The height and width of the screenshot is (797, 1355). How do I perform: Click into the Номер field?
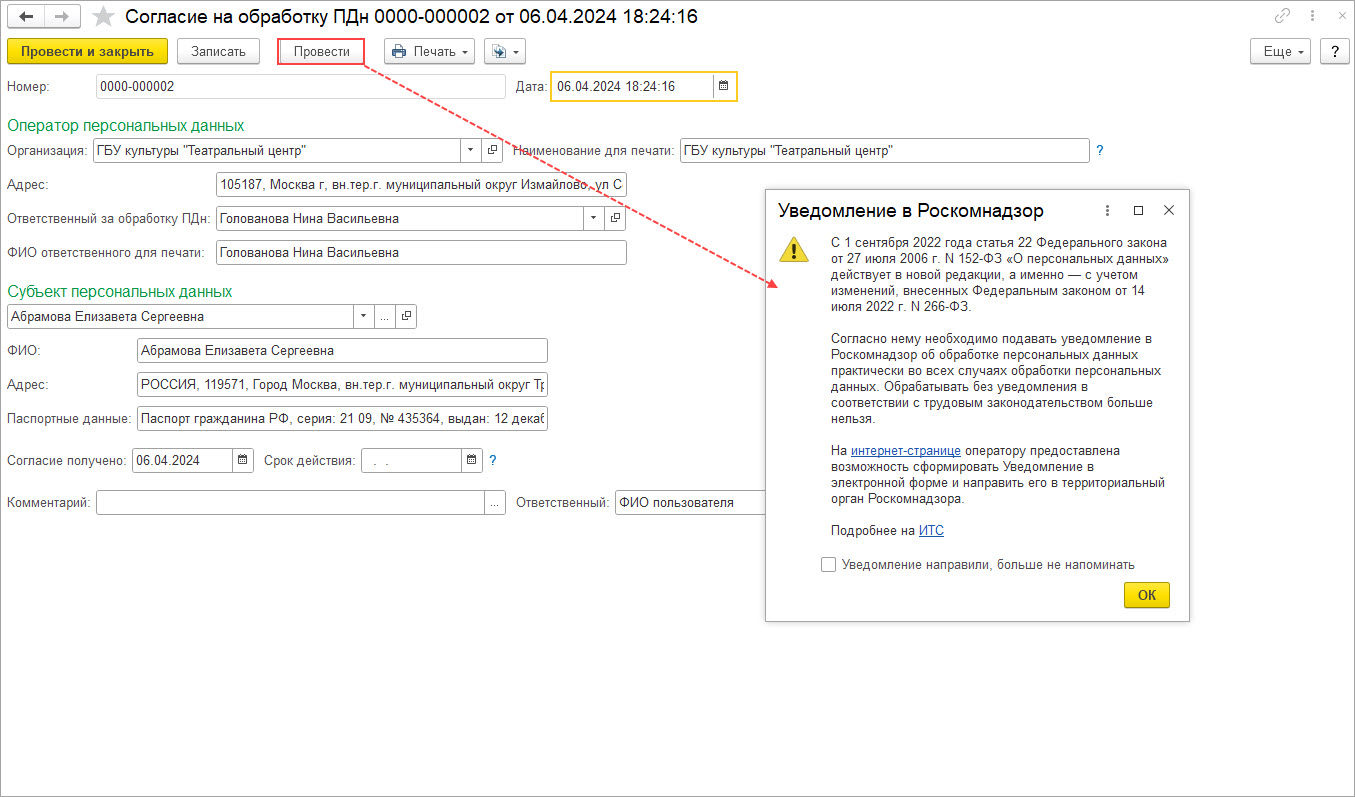click(301, 87)
